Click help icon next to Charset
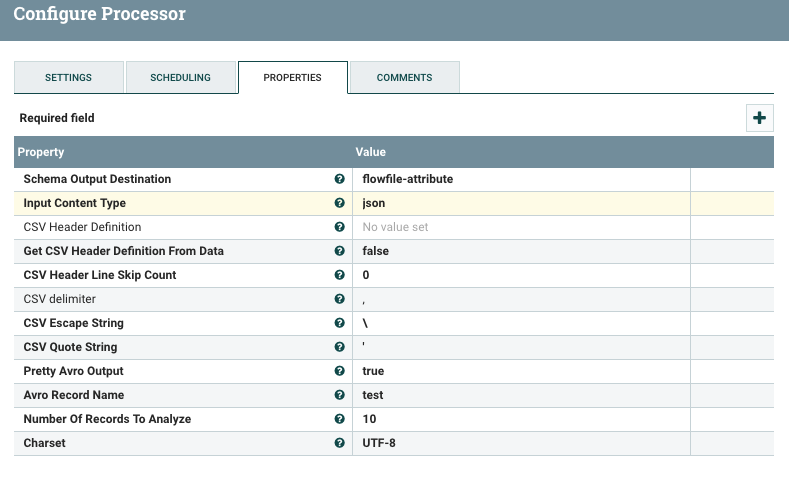The image size is (789, 479). coord(340,443)
